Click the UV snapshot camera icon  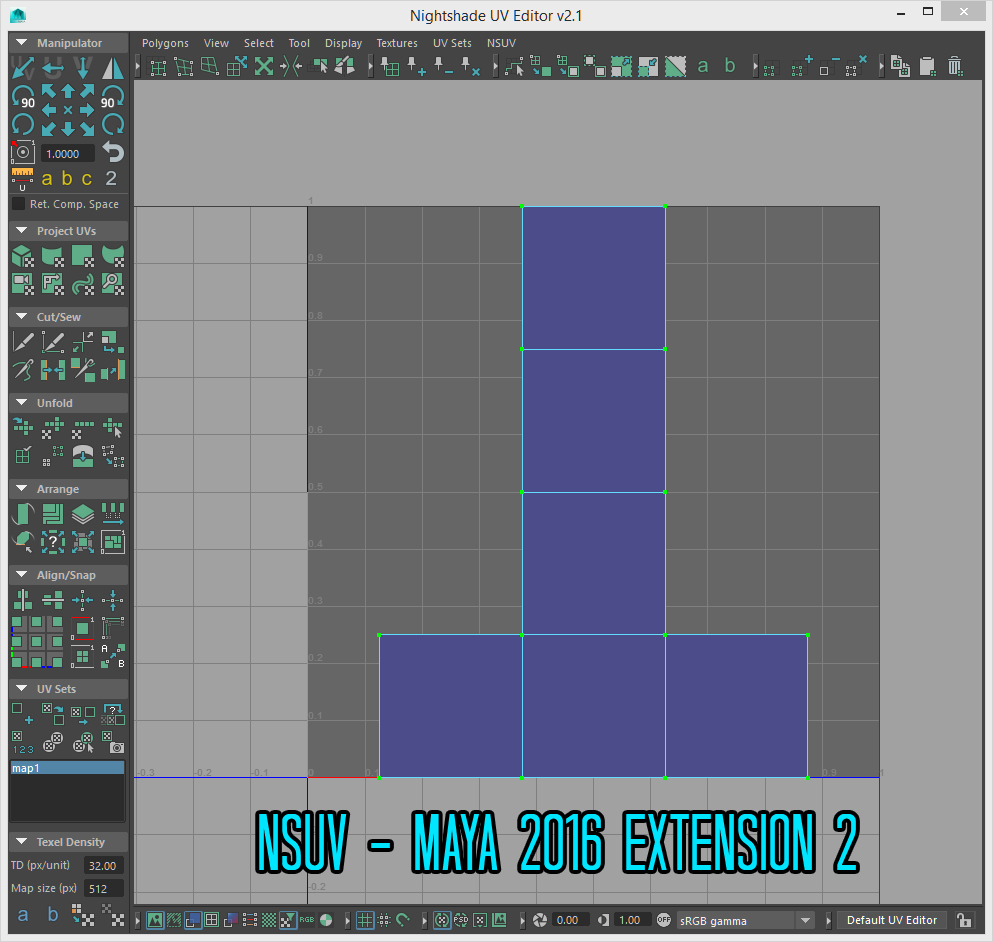[x=116, y=746]
